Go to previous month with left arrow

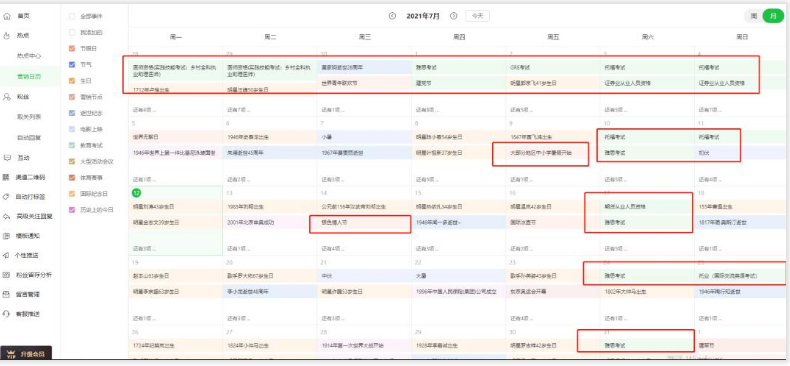coord(392,16)
